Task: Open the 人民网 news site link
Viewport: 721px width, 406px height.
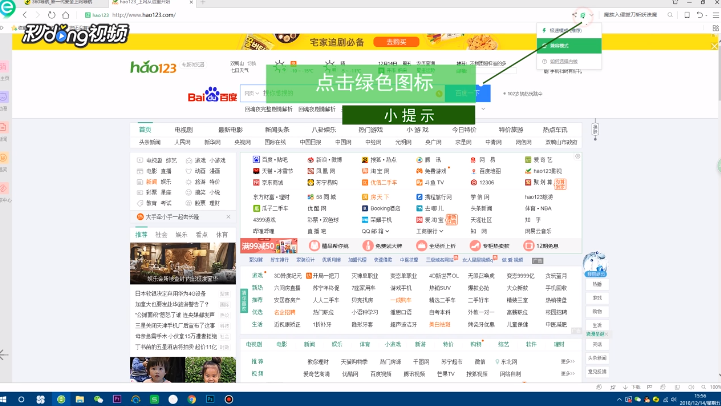Action: [x=182, y=142]
